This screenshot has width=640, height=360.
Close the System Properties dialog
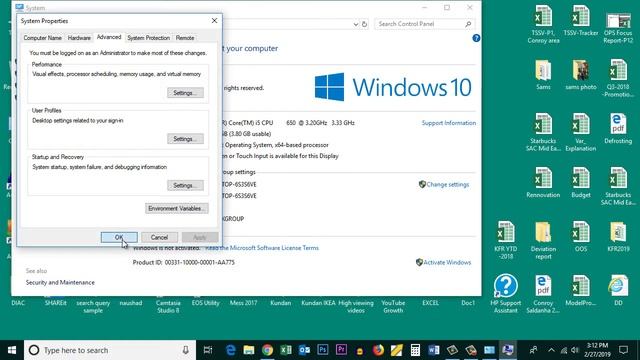point(214,20)
